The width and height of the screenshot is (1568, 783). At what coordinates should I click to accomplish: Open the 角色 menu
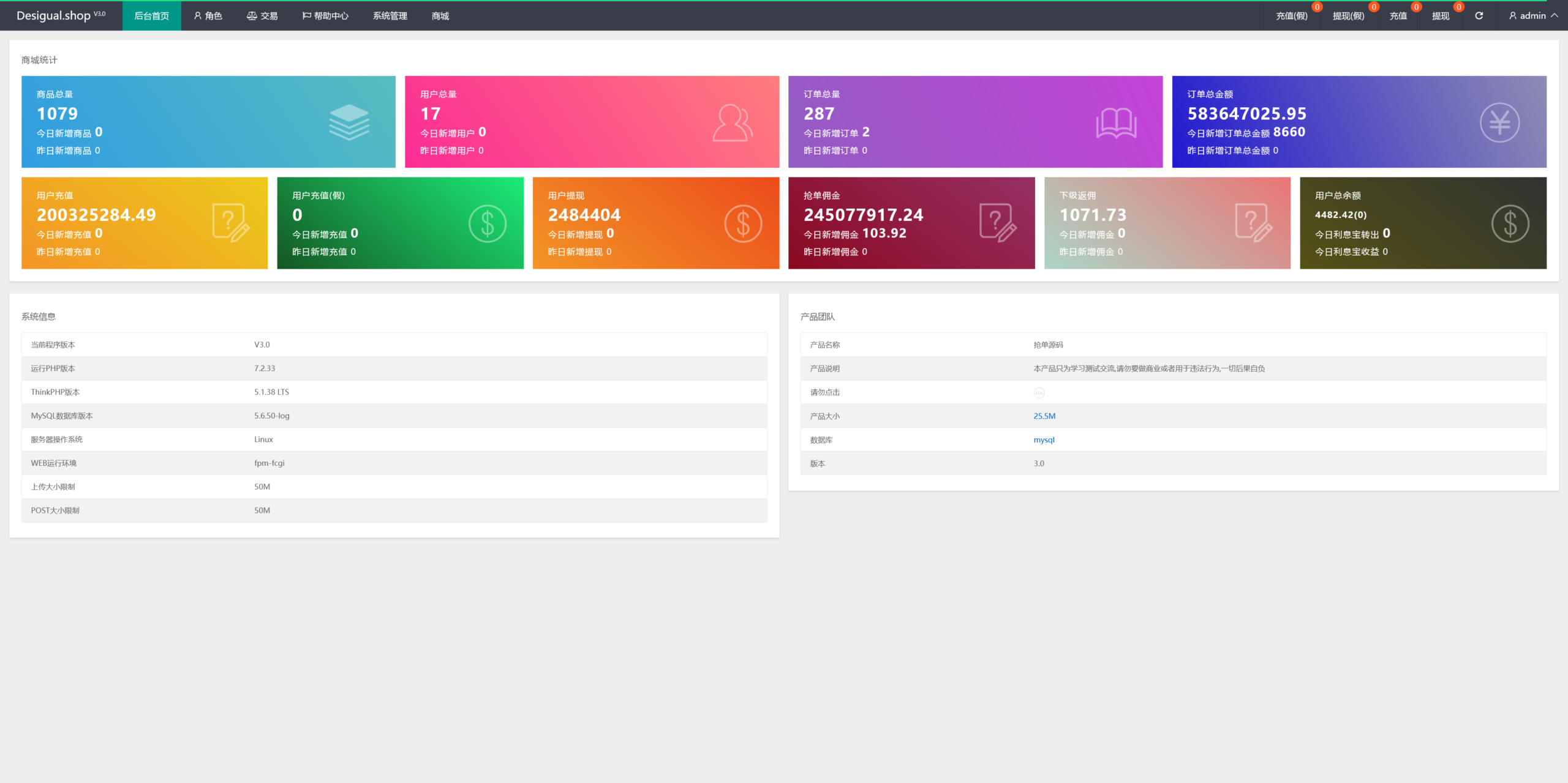point(208,16)
